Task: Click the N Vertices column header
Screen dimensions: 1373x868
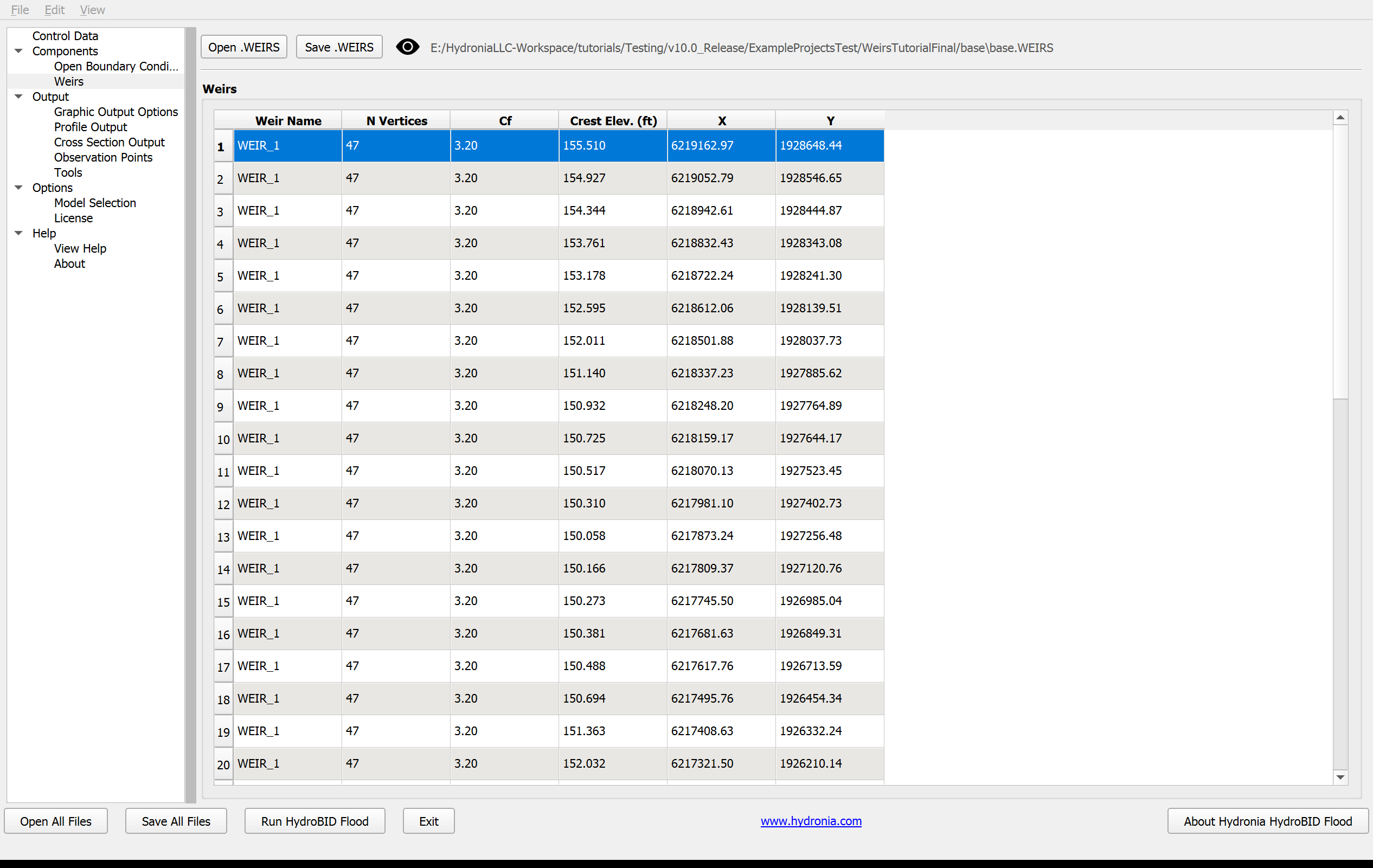Action: click(x=396, y=120)
